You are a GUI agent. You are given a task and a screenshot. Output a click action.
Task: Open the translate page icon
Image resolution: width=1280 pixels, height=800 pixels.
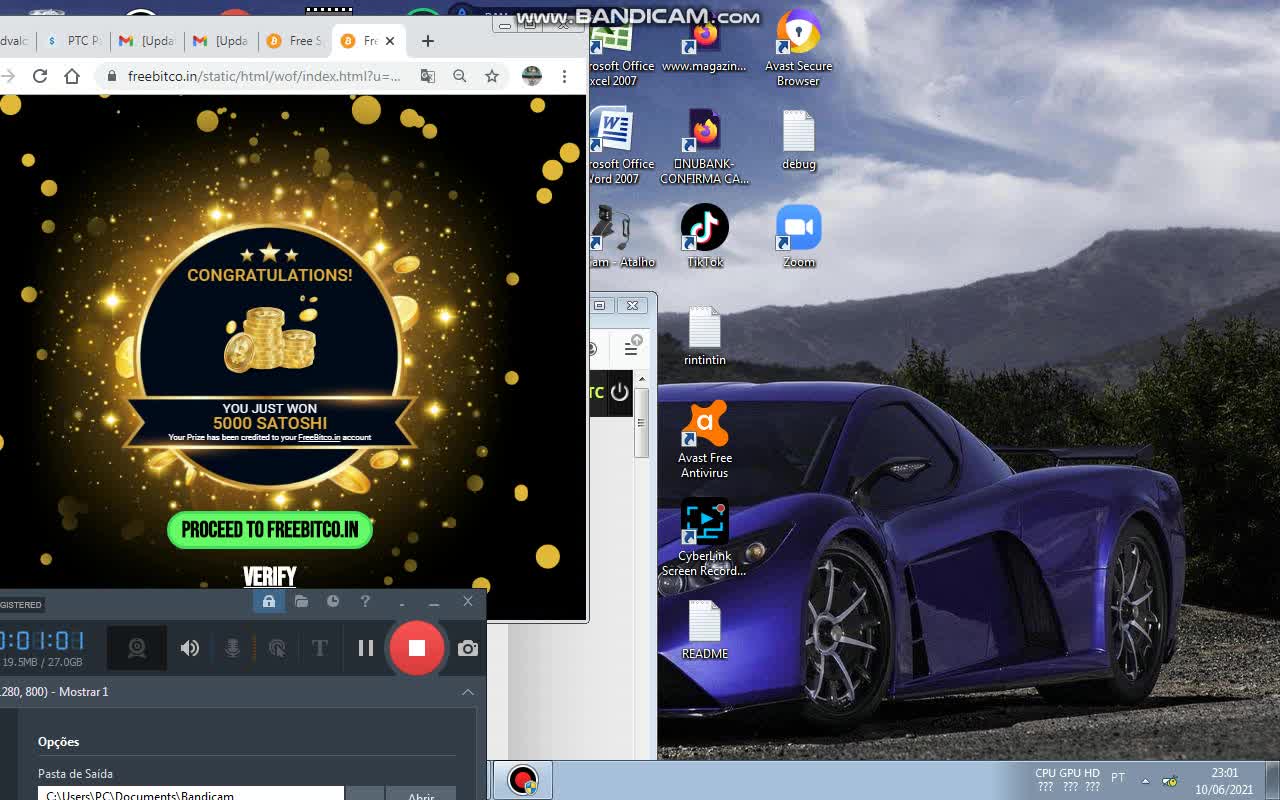428,76
